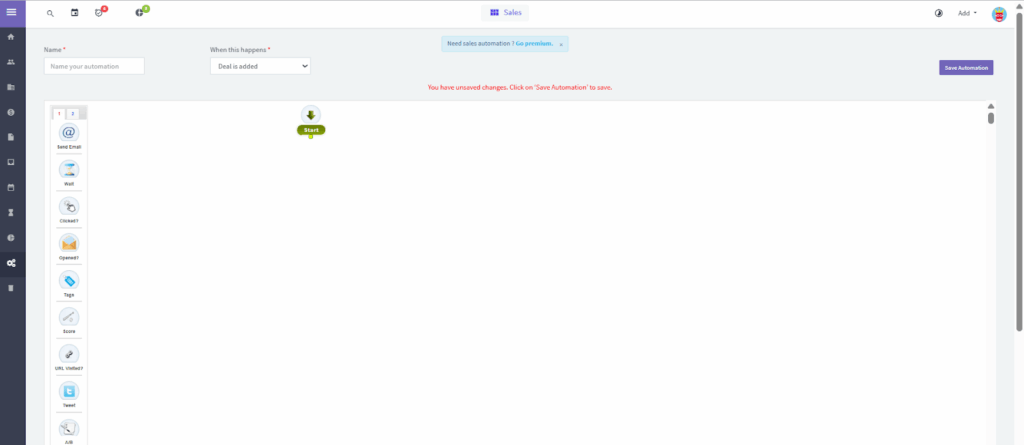
Task: Click the Start node on canvas
Action: (x=311, y=130)
